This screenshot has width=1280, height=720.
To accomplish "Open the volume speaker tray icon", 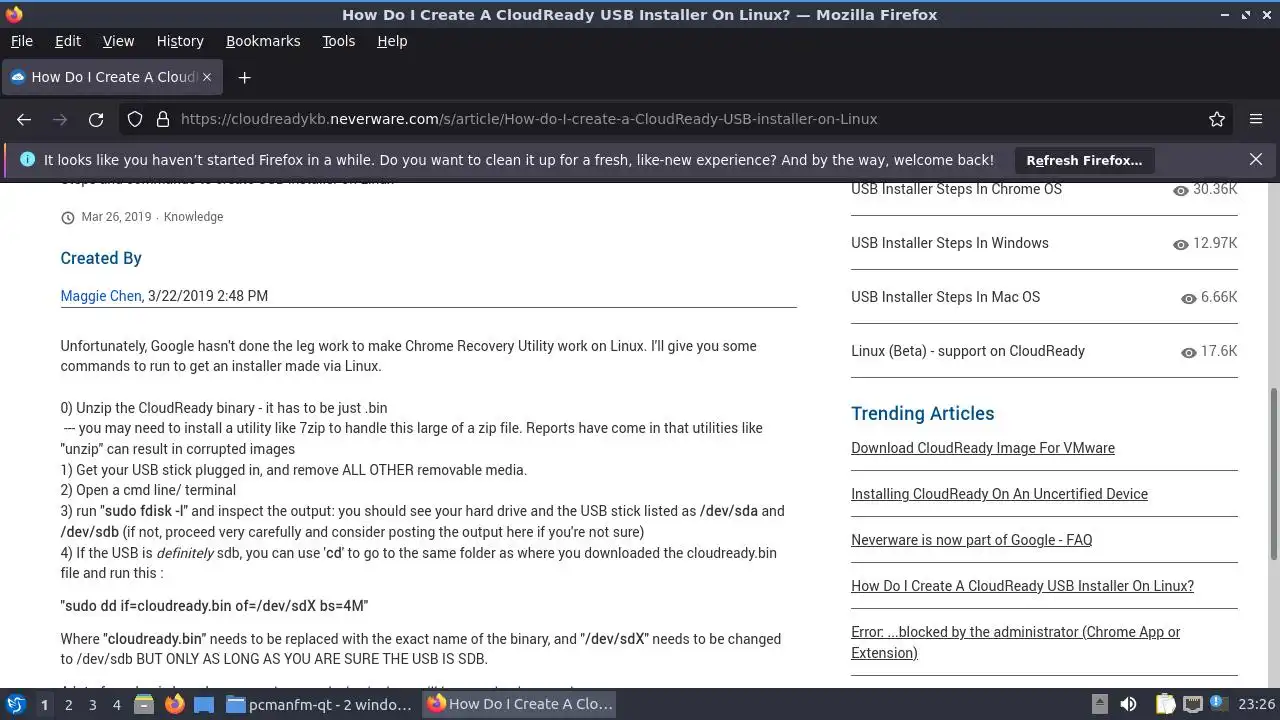I will (1128, 704).
